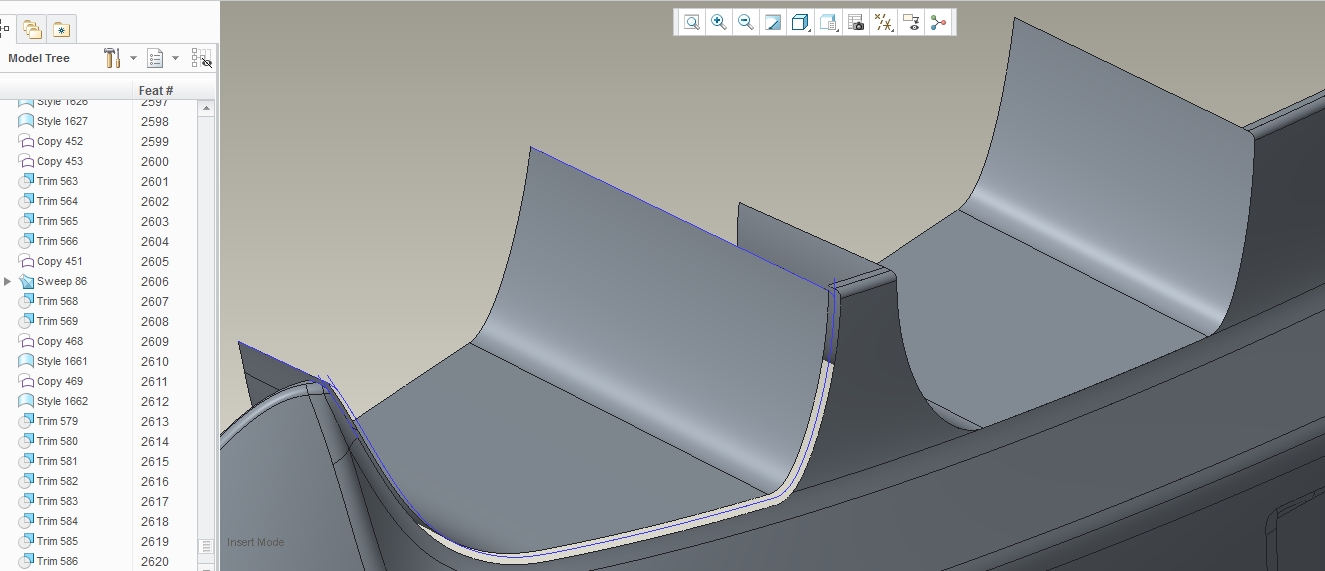The height and width of the screenshot is (571, 1325).
Task: Select the Trim 582 feature
Action: coord(57,481)
